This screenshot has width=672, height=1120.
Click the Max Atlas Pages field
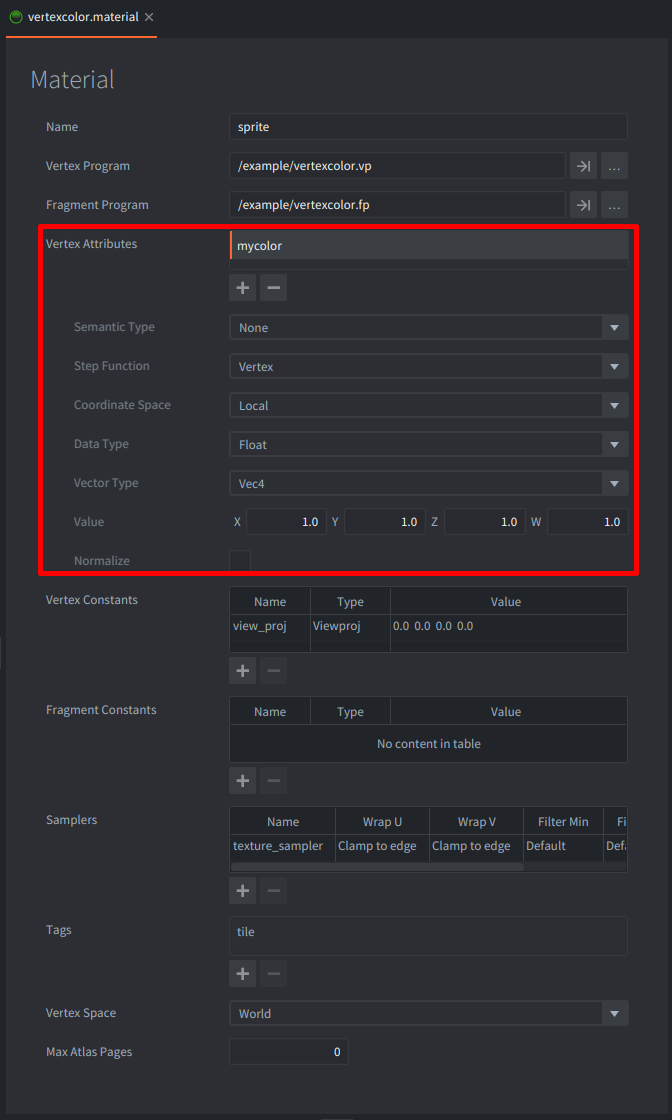point(288,1052)
